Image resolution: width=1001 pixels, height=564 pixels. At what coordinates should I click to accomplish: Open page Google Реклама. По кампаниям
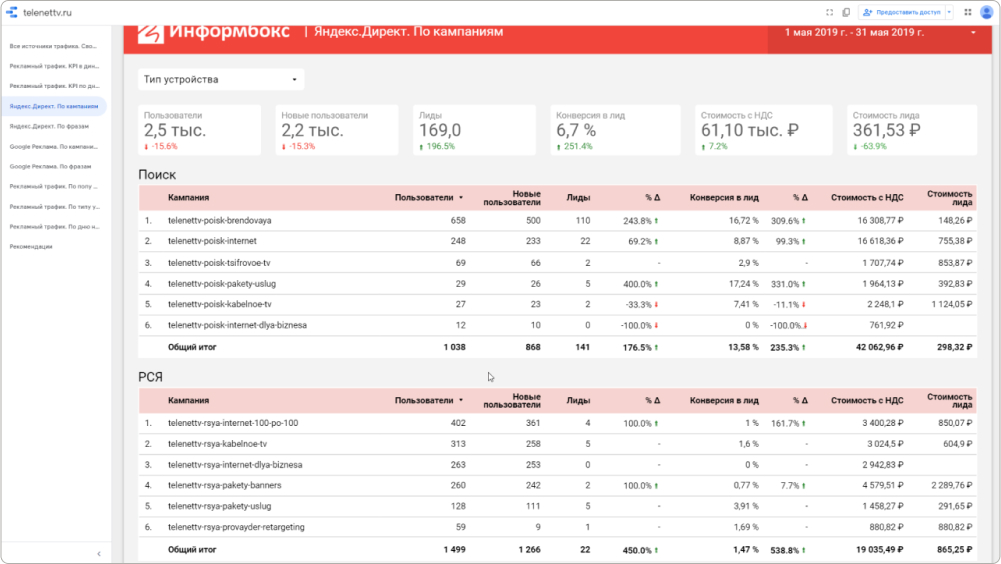pyautogui.click(x=54, y=146)
